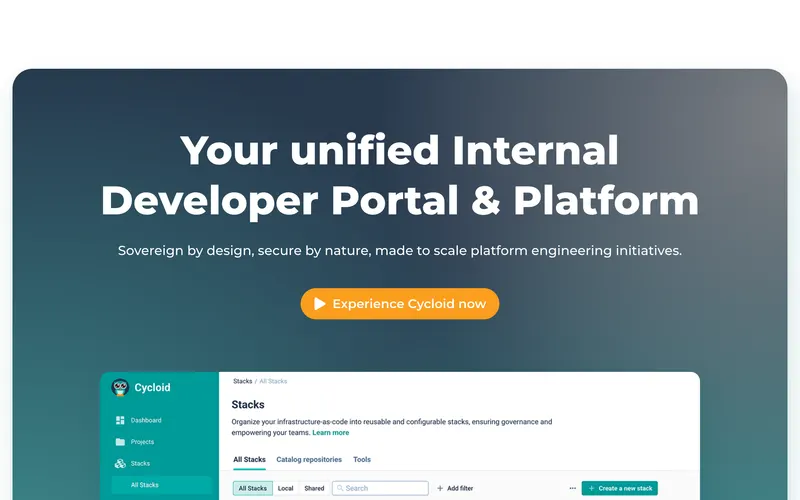
Task: Open the three-dots more options menu
Action: (572, 488)
